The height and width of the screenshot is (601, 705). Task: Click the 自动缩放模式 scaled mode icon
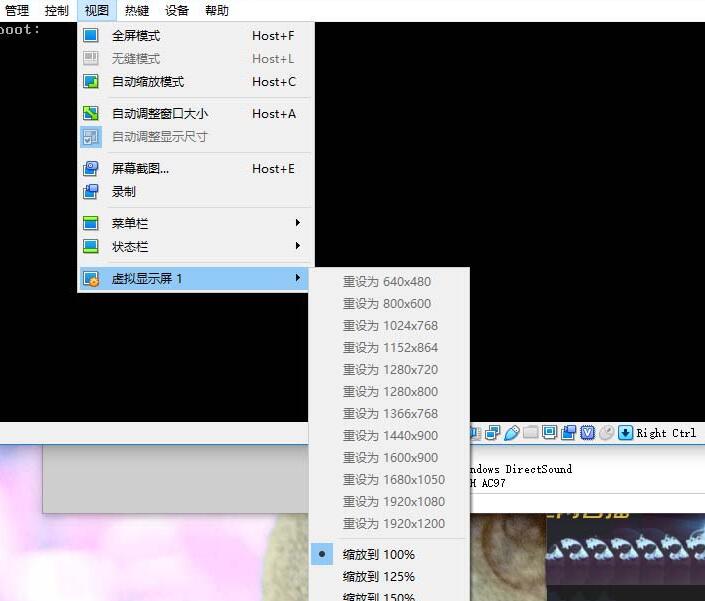click(91, 82)
